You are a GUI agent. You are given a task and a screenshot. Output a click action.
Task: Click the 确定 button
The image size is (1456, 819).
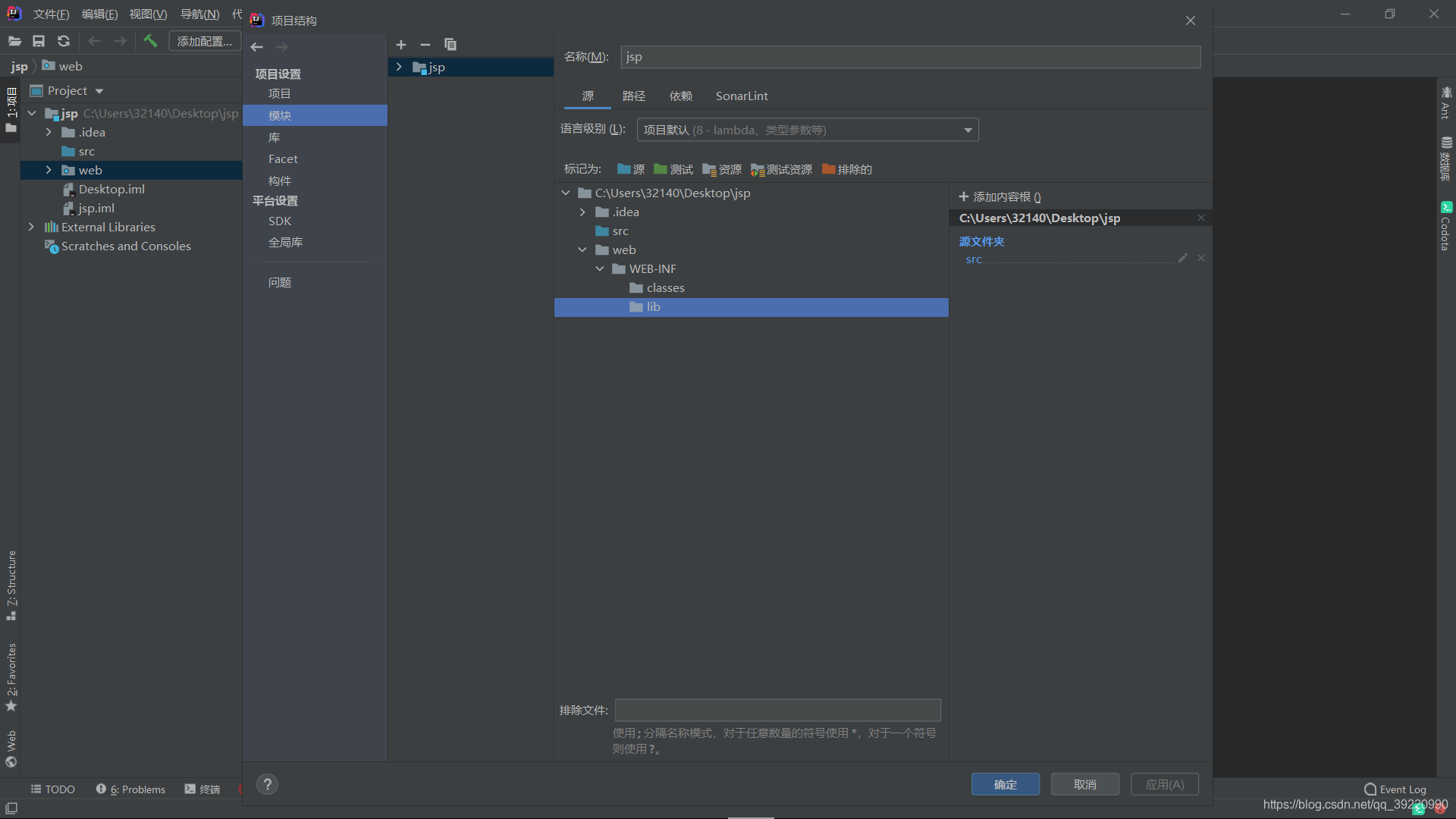[x=1005, y=784]
